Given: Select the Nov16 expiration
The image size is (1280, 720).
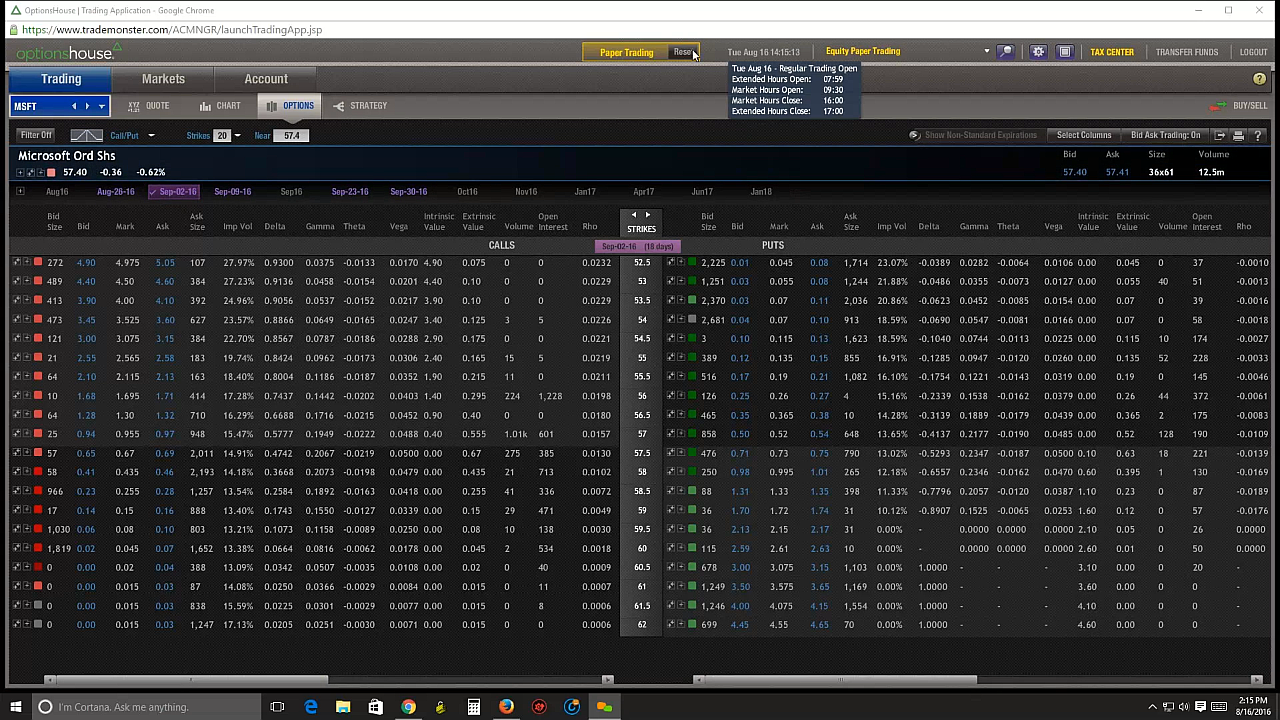Looking at the screenshot, I should (526, 192).
